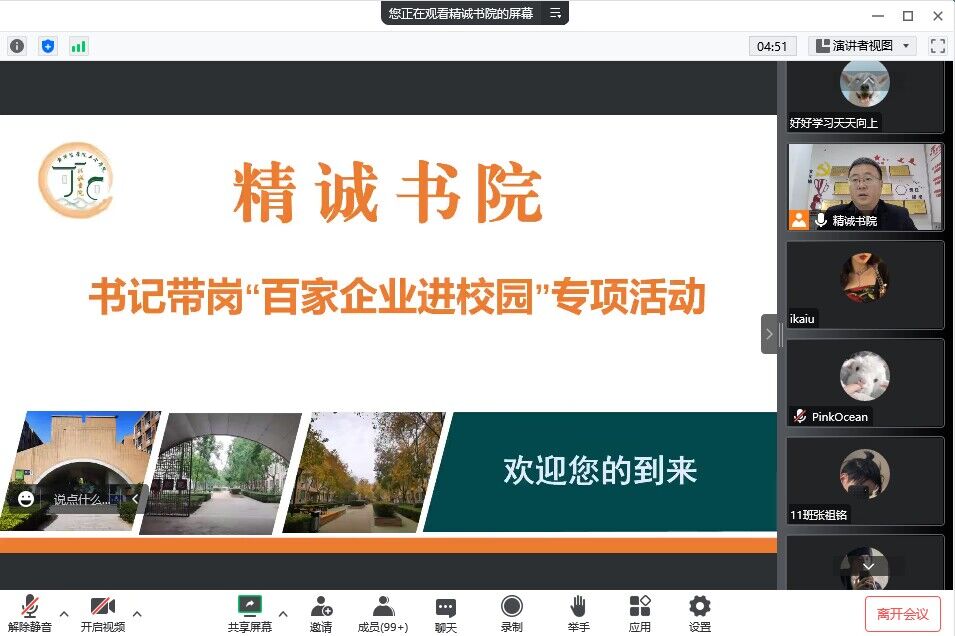Screen dimensions: 955x636
Task: Click the blue security shield icon
Action: pyautogui.click(x=48, y=46)
